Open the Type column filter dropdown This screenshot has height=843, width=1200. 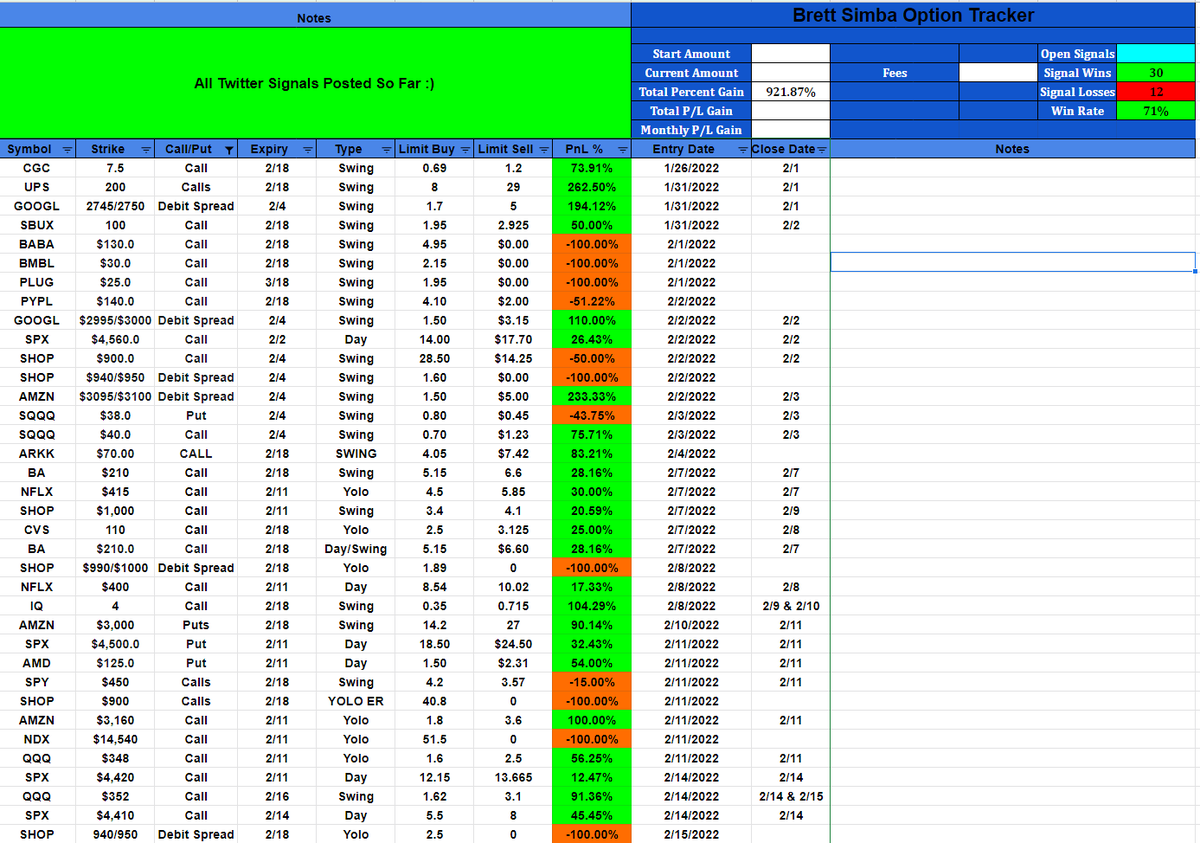[388, 150]
